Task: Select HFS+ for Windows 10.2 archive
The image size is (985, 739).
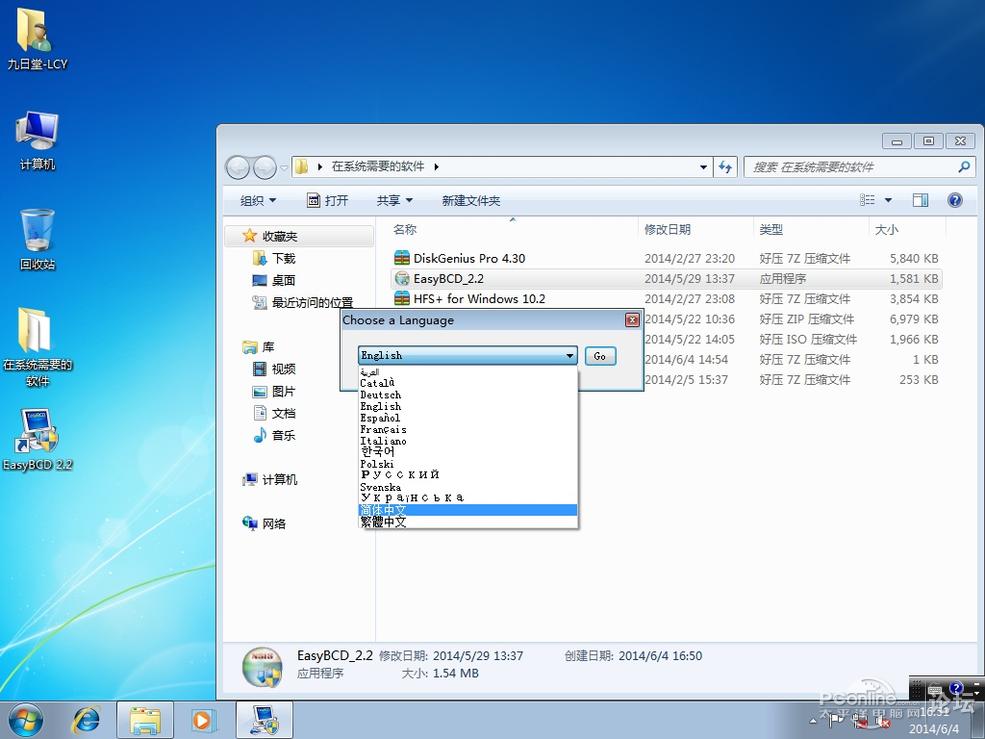Action: coord(666,298)
